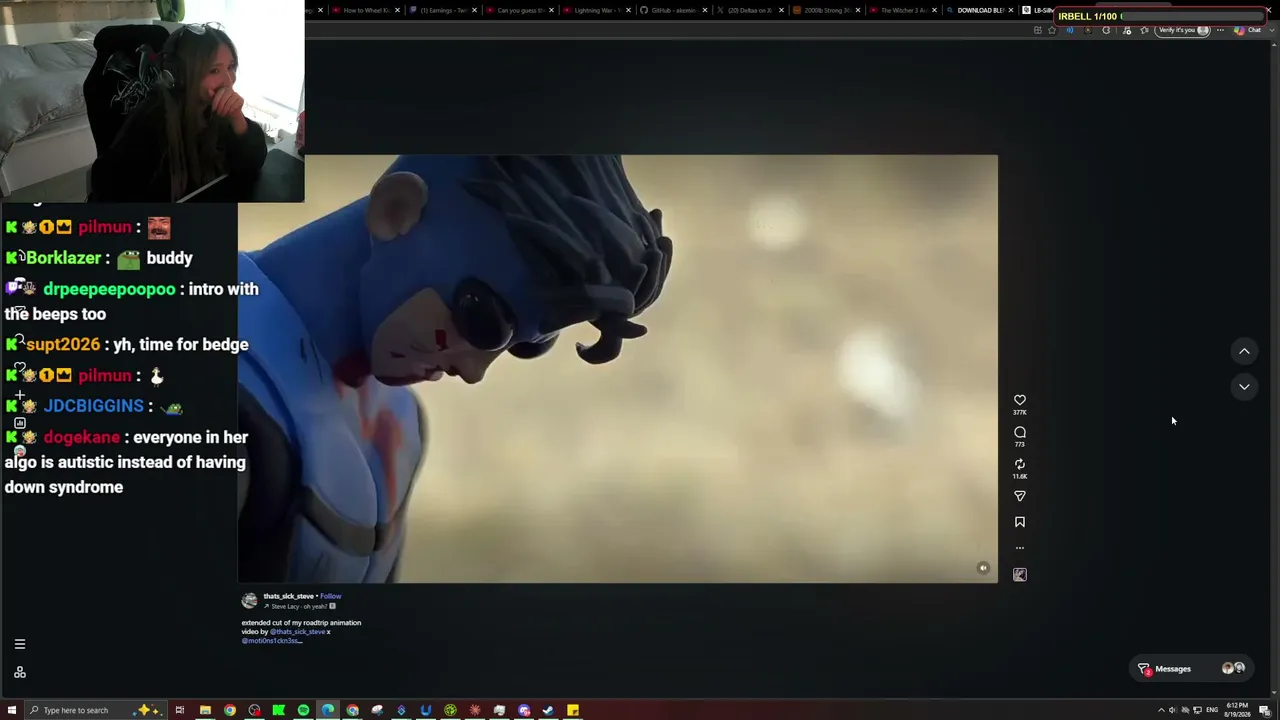This screenshot has width=1280, height=720.
Task: Open the network icon in system tray
Action: coord(1197,710)
